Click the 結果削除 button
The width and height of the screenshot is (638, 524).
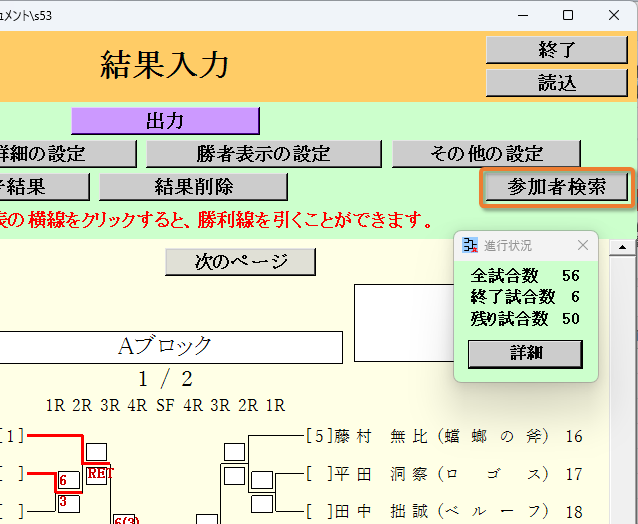(193, 187)
